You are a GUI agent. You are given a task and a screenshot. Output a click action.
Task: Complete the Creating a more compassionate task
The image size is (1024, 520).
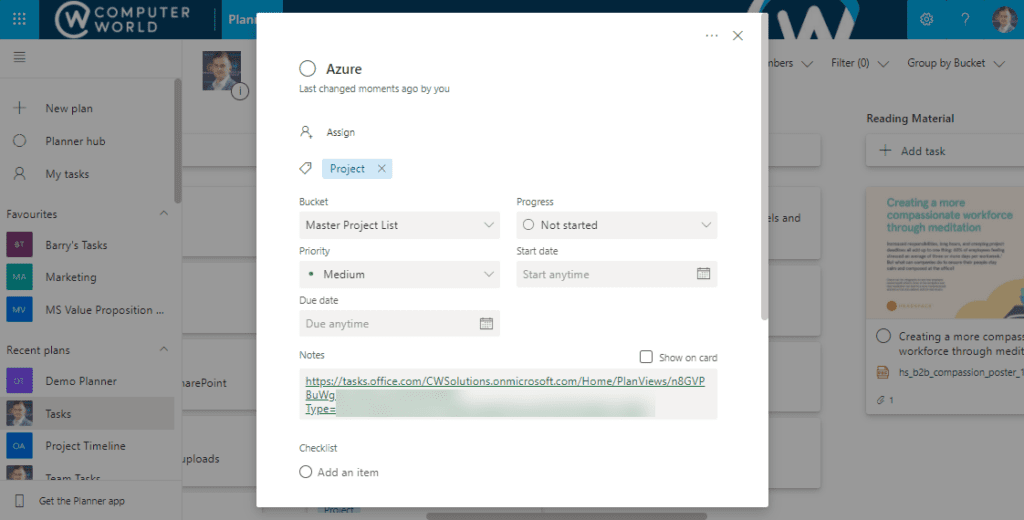(x=884, y=336)
